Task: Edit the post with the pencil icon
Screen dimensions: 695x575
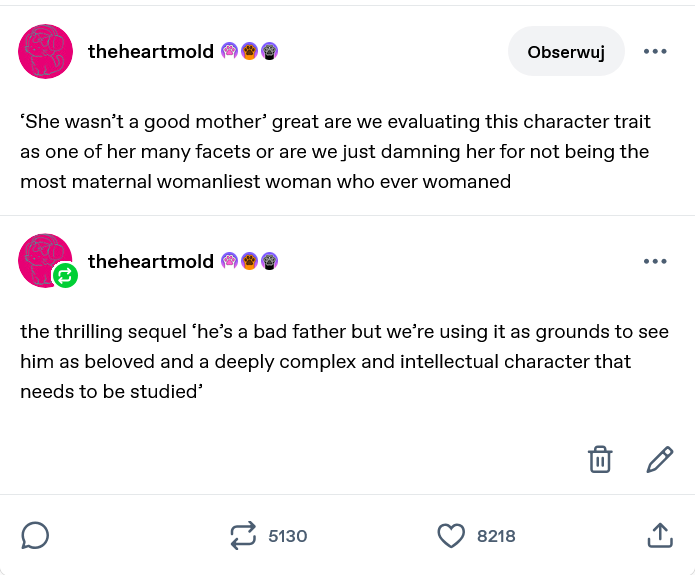Action: click(660, 459)
